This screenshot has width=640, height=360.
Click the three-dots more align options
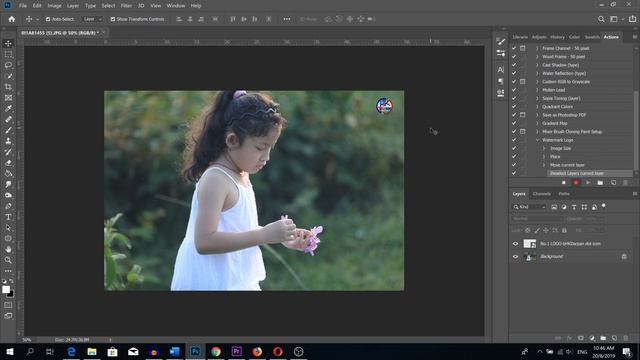click(x=287, y=19)
